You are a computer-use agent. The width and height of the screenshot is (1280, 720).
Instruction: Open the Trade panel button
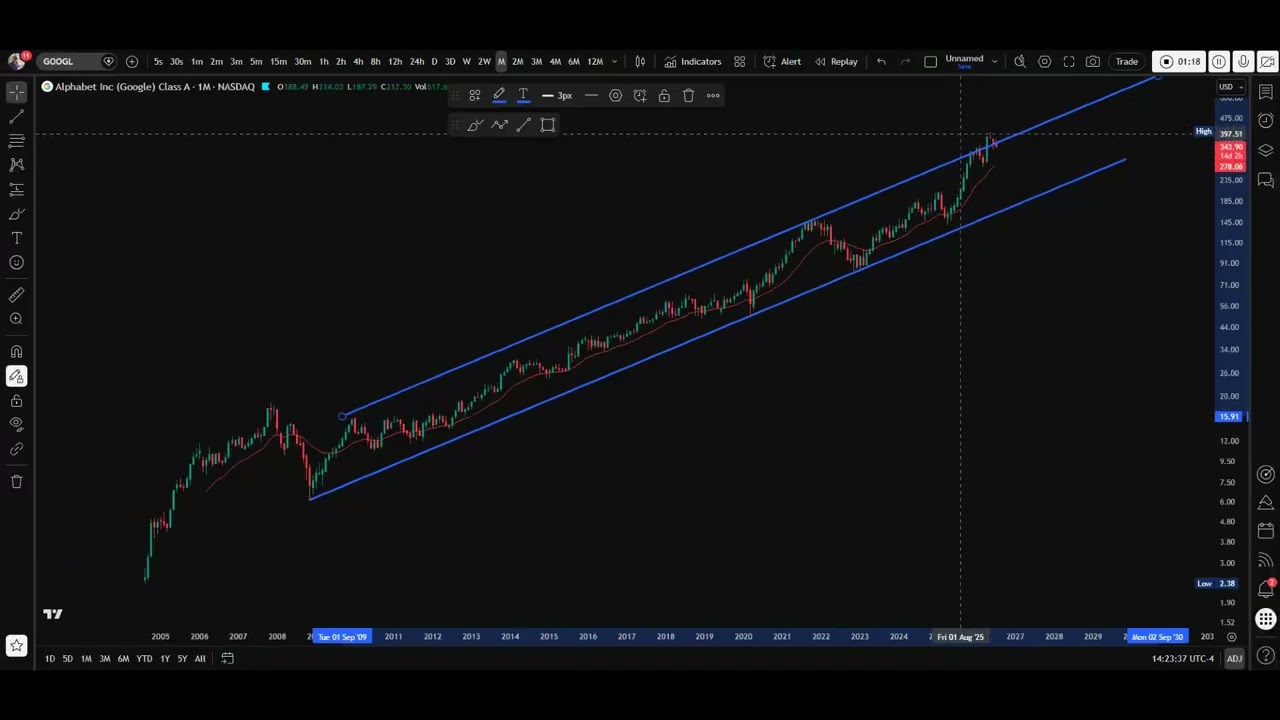[1127, 62]
